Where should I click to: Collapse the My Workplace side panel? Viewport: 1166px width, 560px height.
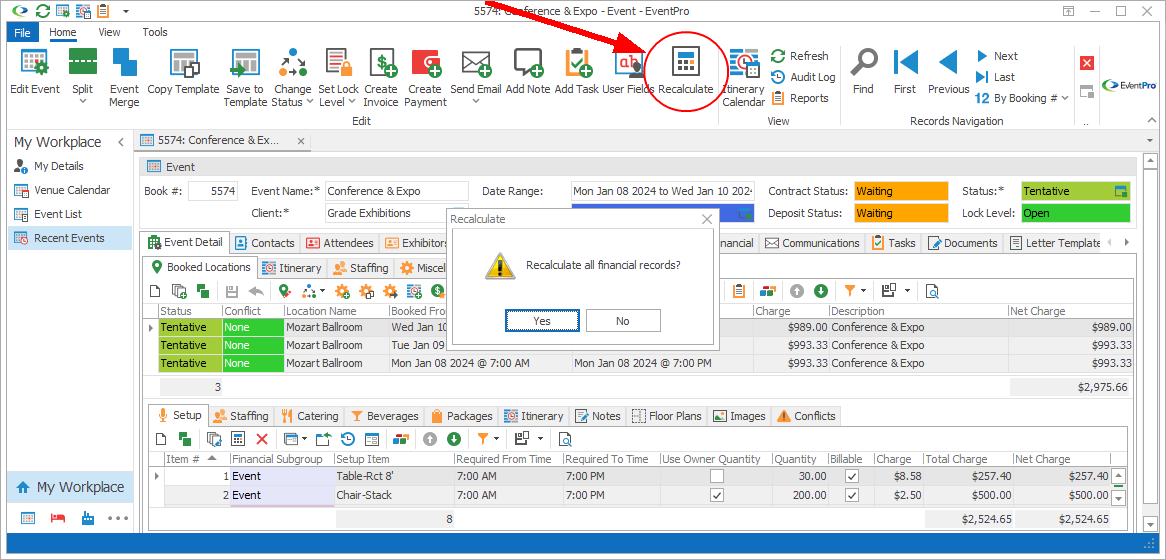(x=120, y=142)
